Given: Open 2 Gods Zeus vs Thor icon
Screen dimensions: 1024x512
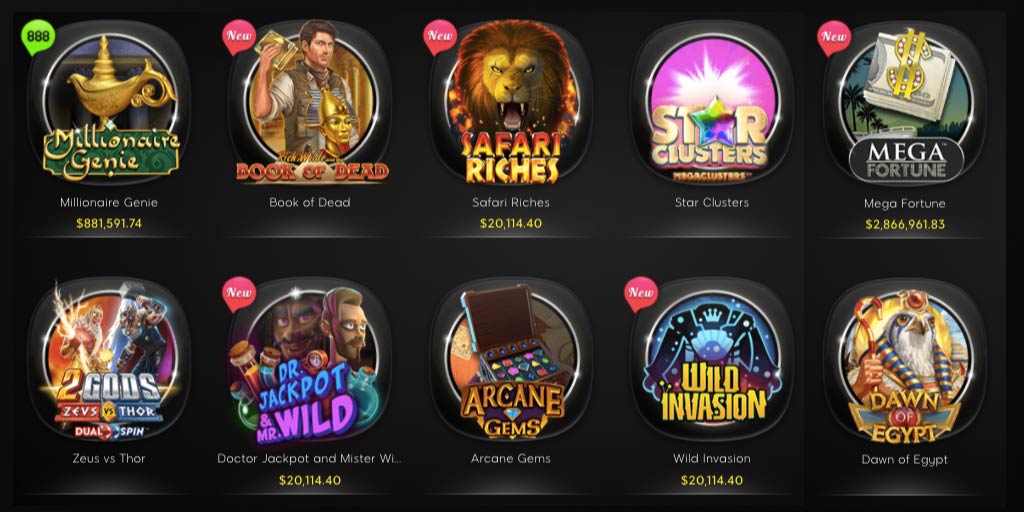Looking at the screenshot, I should point(109,359).
